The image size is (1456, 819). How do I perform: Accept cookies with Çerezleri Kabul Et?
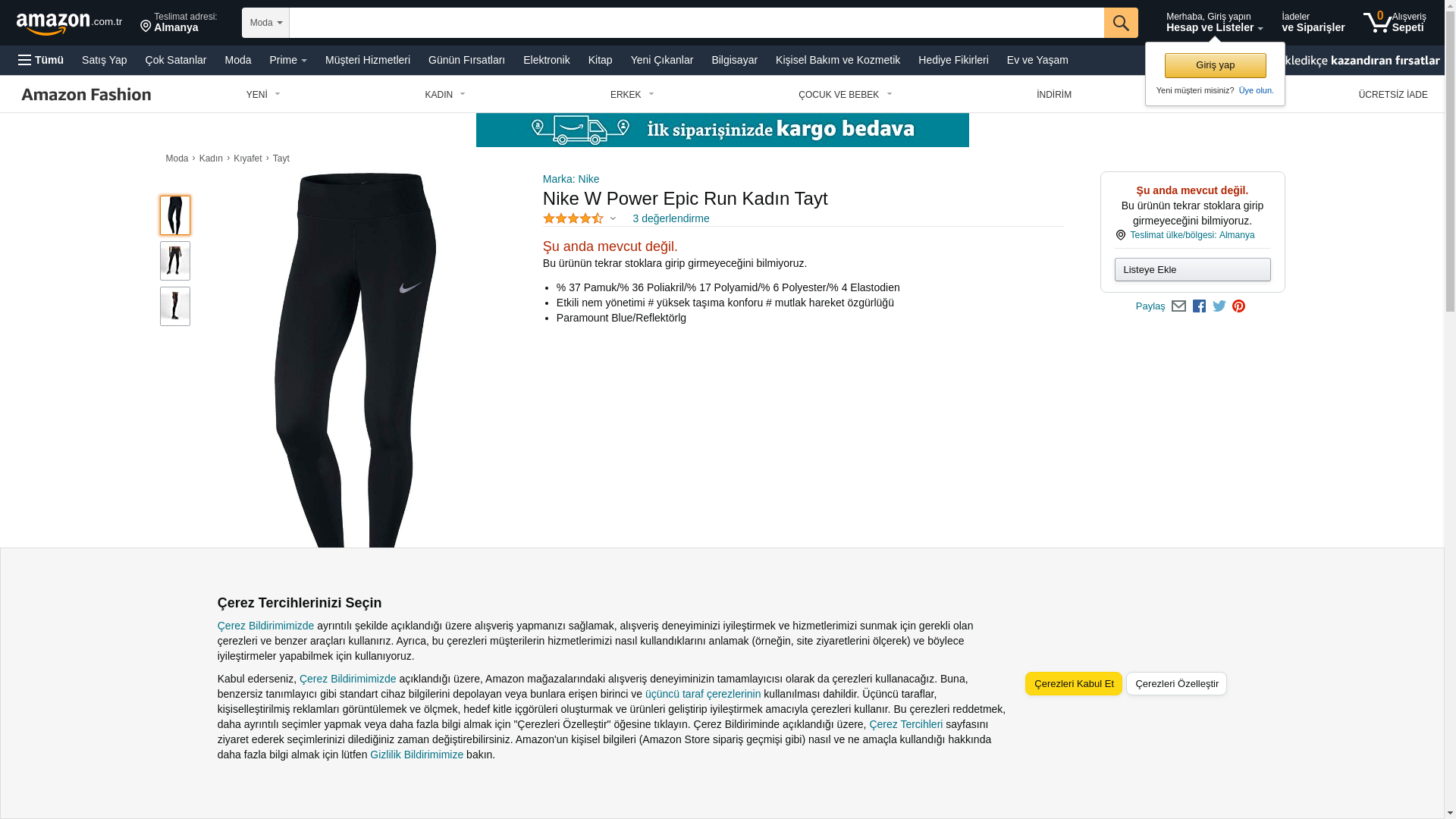(x=1073, y=684)
